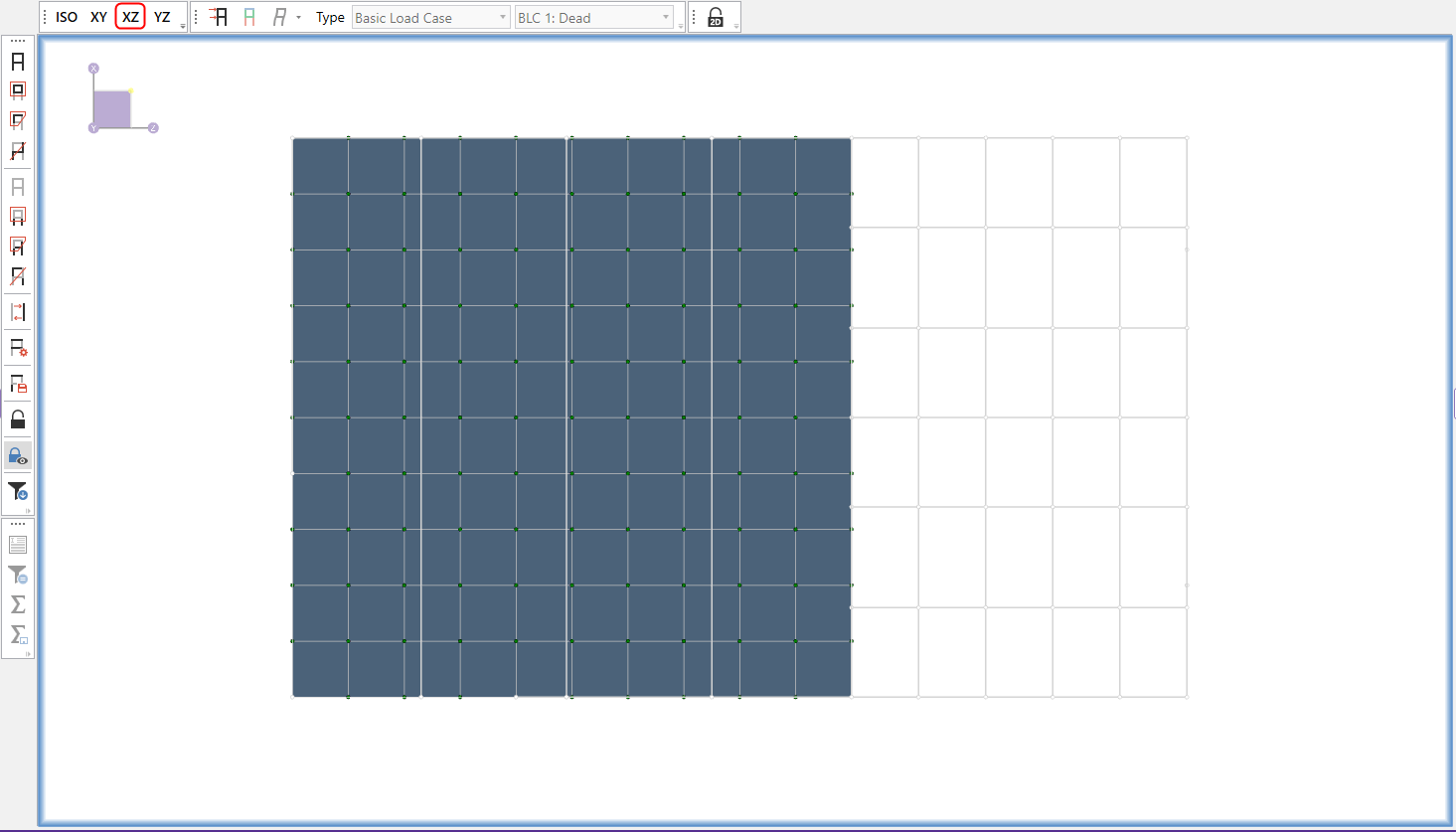The image size is (1456, 832).
Task: Activate the polygon selection tool
Action: pos(17,120)
